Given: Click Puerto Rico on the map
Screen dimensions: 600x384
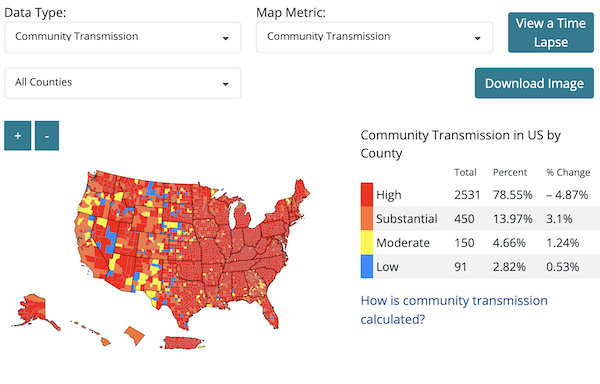Looking at the screenshot, I should (x=183, y=343).
